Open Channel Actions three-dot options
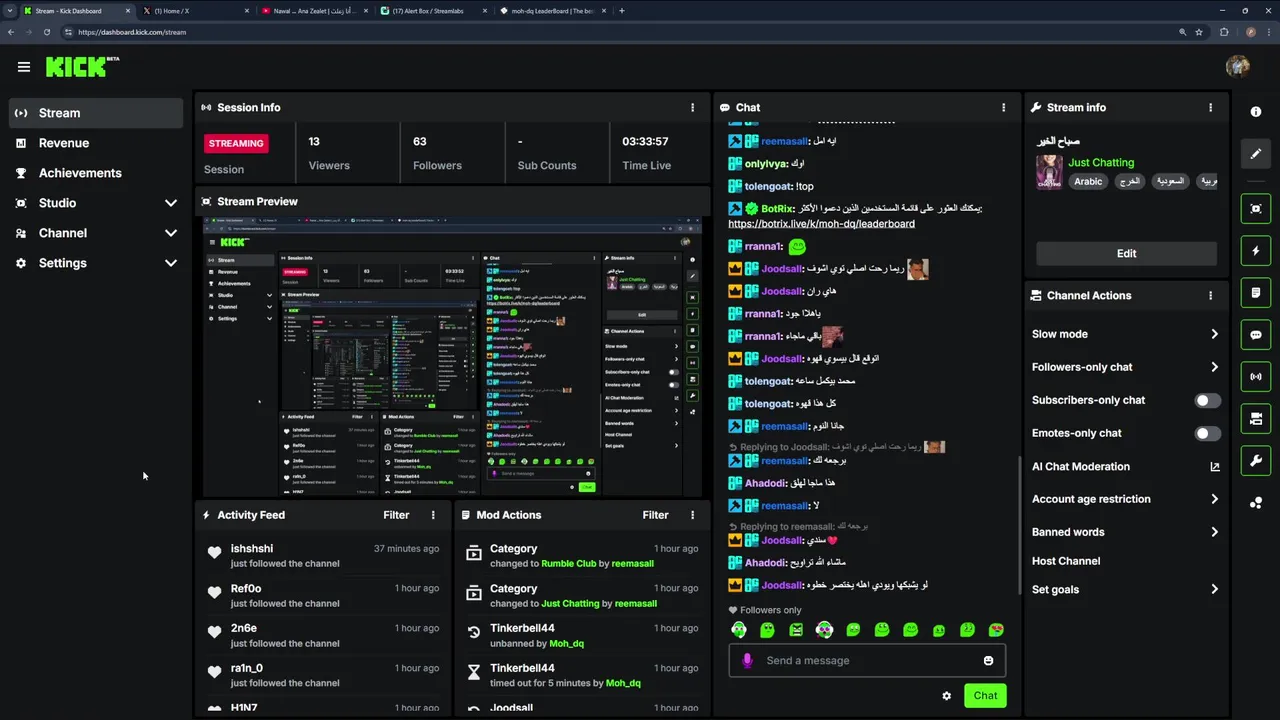This screenshot has height=720, width=1280. [1210, 295]
